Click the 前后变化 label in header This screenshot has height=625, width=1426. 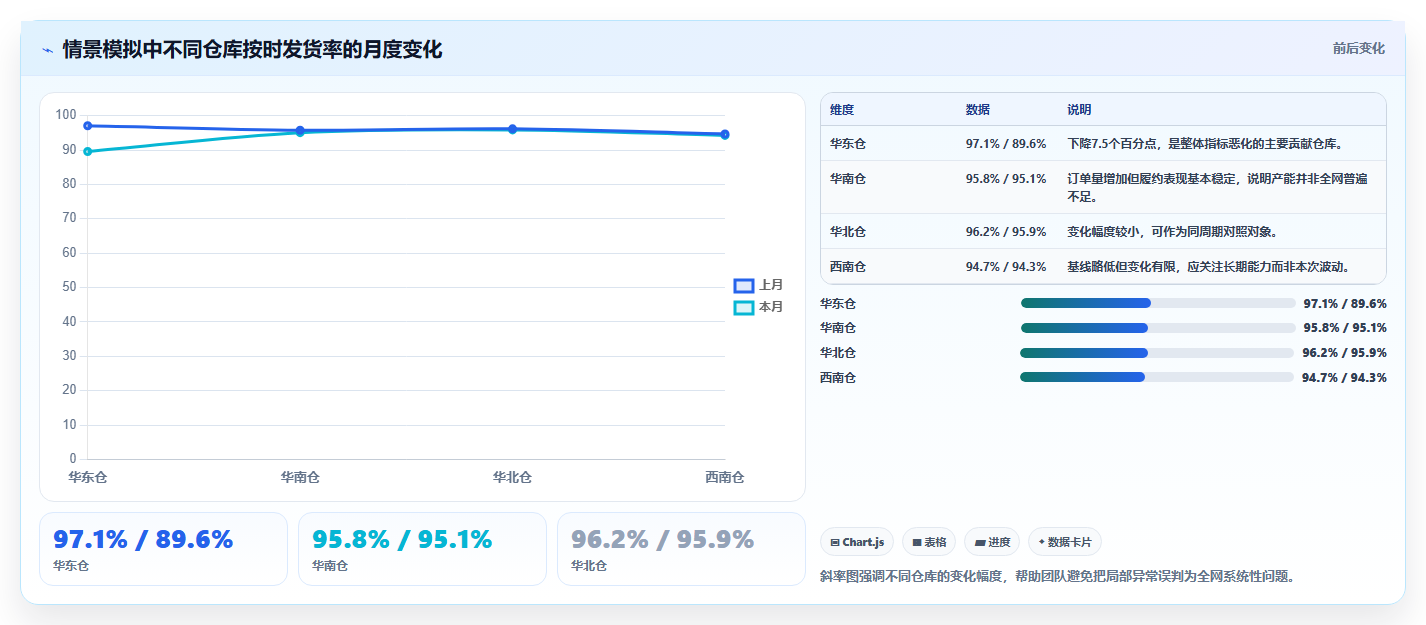coord(1358,48)
